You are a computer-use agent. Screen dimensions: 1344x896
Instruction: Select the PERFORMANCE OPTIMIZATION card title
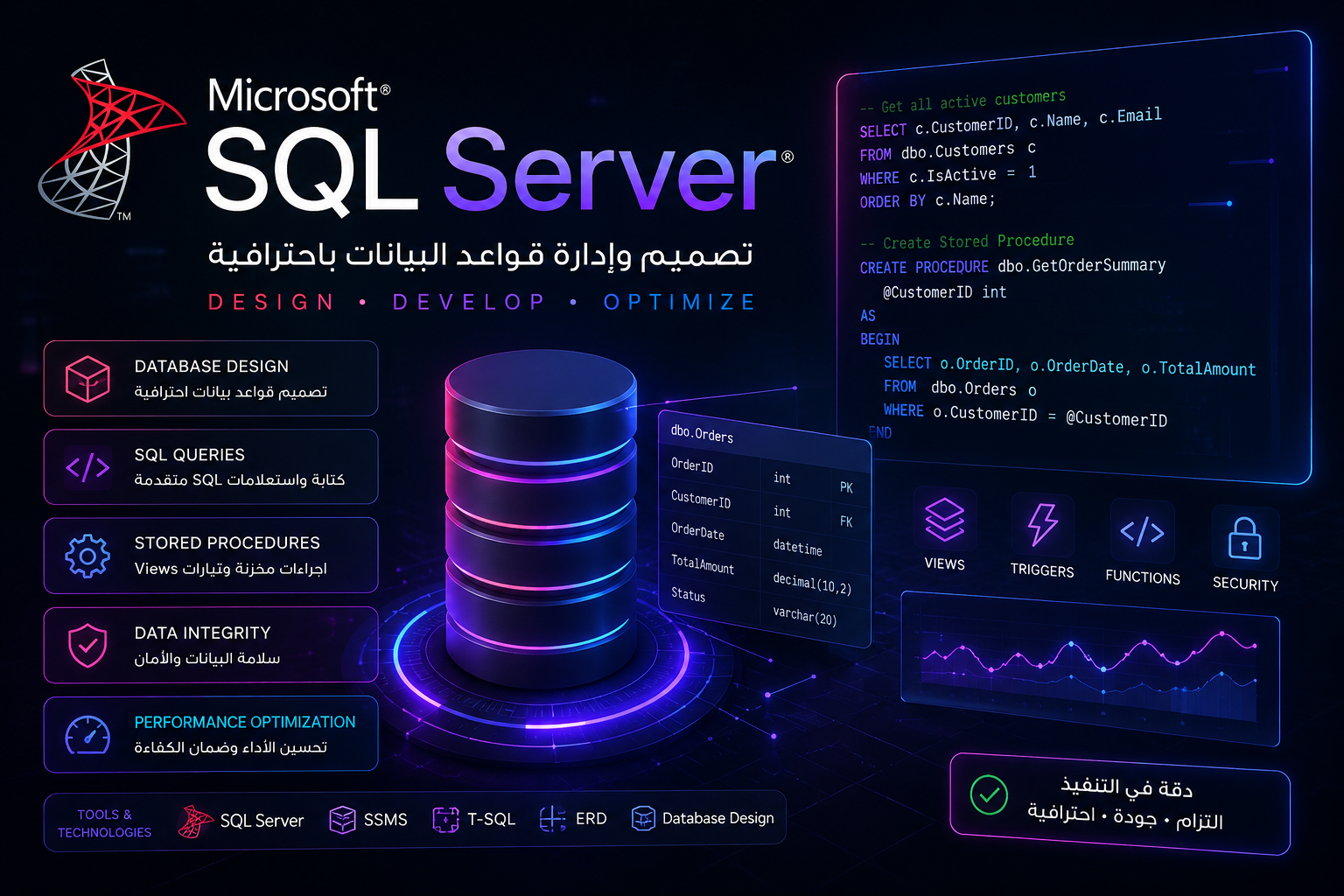tap(245, 722)
